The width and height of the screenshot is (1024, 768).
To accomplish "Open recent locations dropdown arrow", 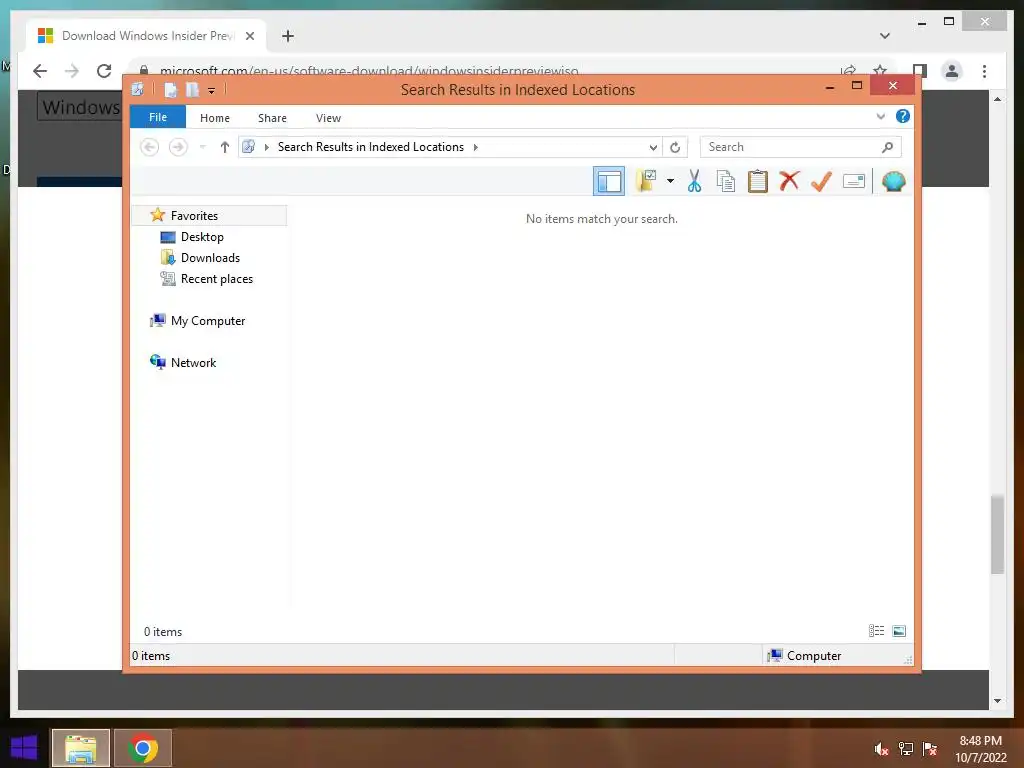I will 202,147.
